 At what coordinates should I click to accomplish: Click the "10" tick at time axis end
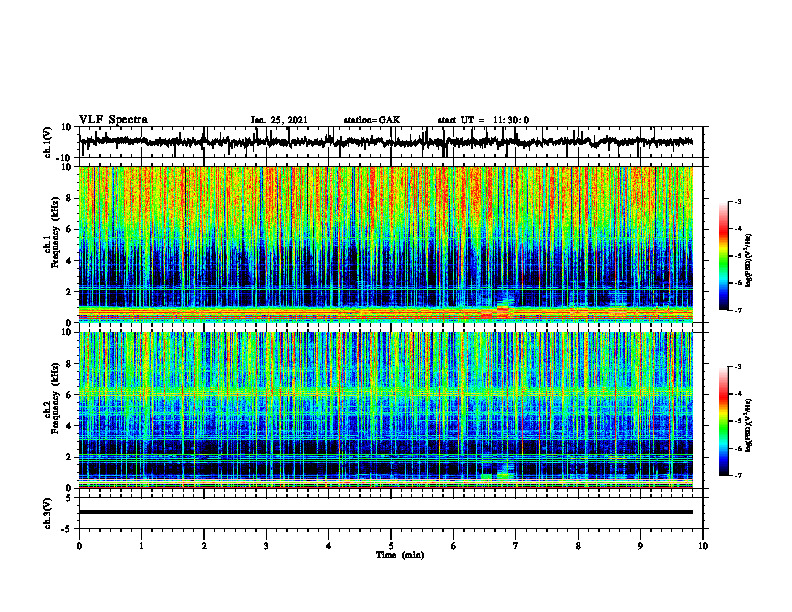tap(703, 546)
